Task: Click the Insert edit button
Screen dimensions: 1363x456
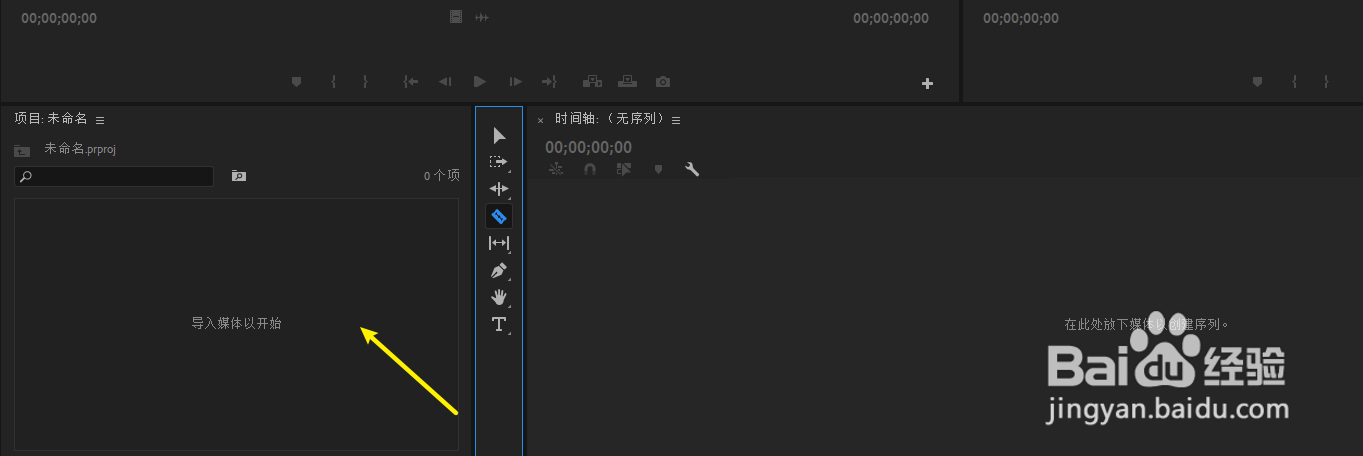Action: click(592, 82)
